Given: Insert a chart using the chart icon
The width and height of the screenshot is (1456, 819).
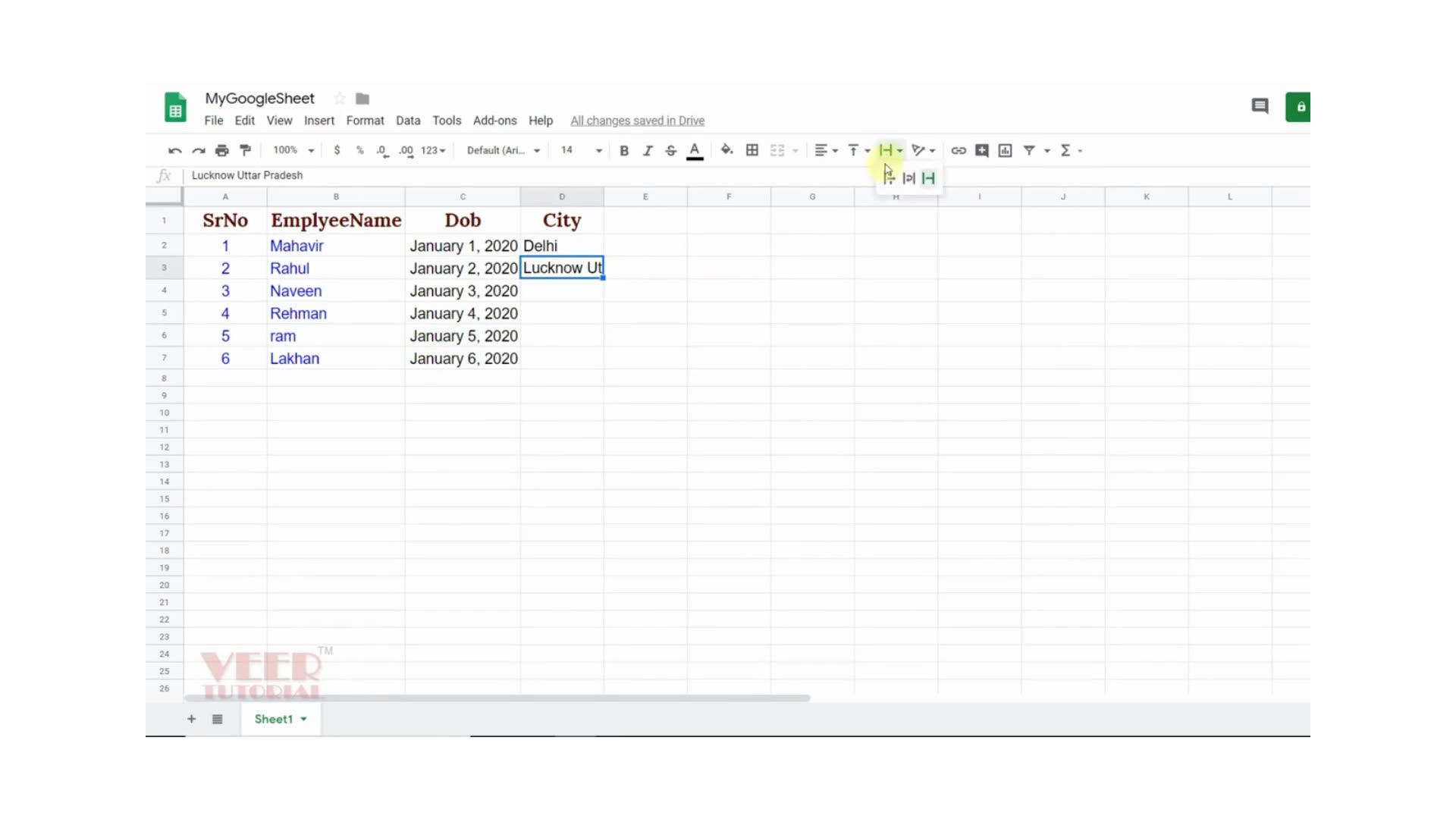Looking at the screenshot, I should click(1004, 150).
